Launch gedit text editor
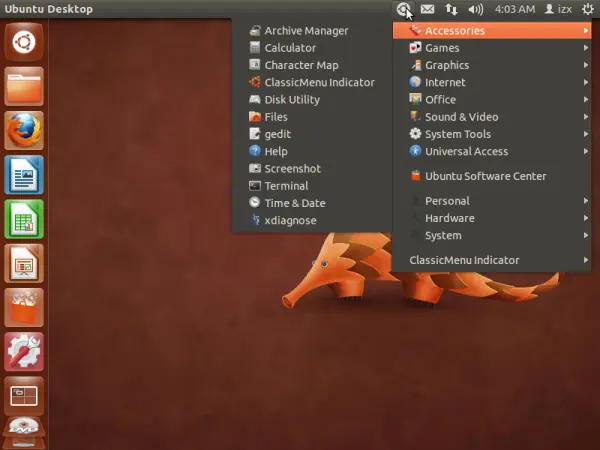This screenshot has height=450, width=600. tap(311, 134)
